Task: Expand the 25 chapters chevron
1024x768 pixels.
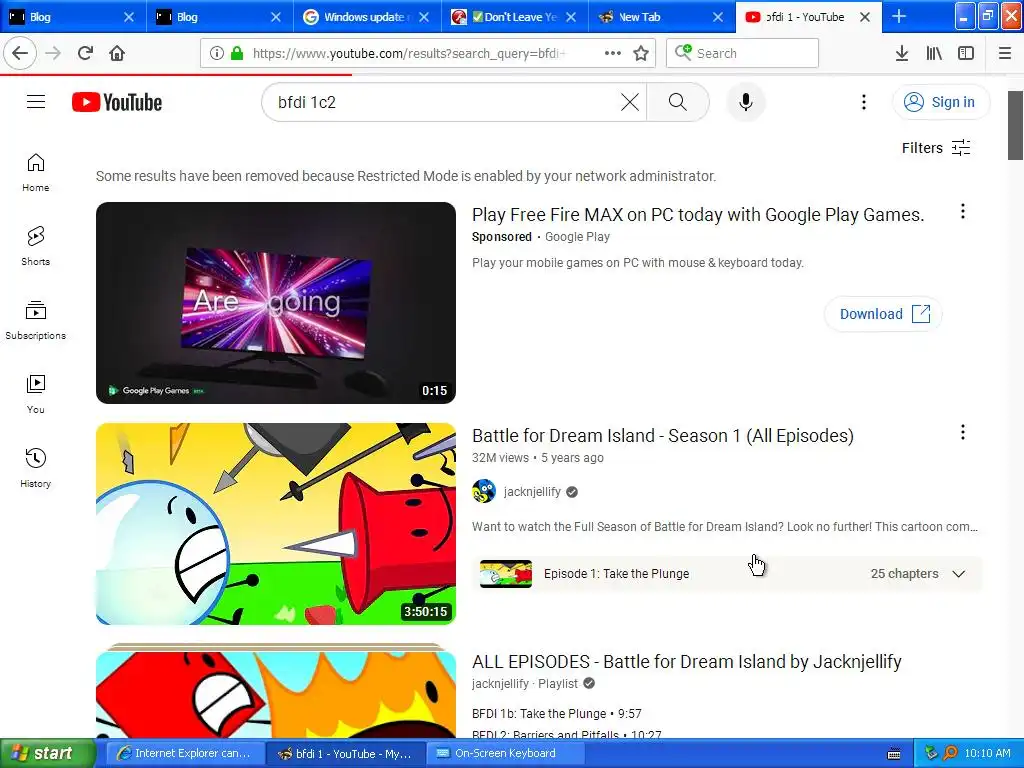Action: 959,573
